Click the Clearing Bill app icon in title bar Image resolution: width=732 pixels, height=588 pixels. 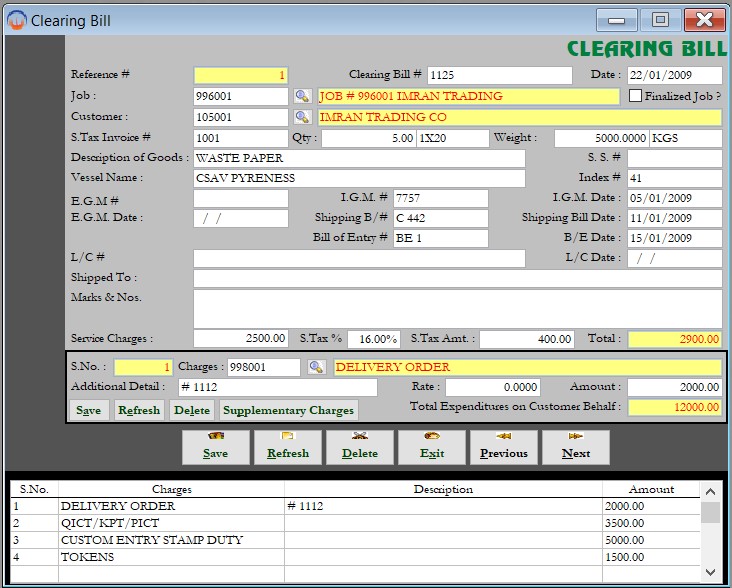[x=17, y=20]
